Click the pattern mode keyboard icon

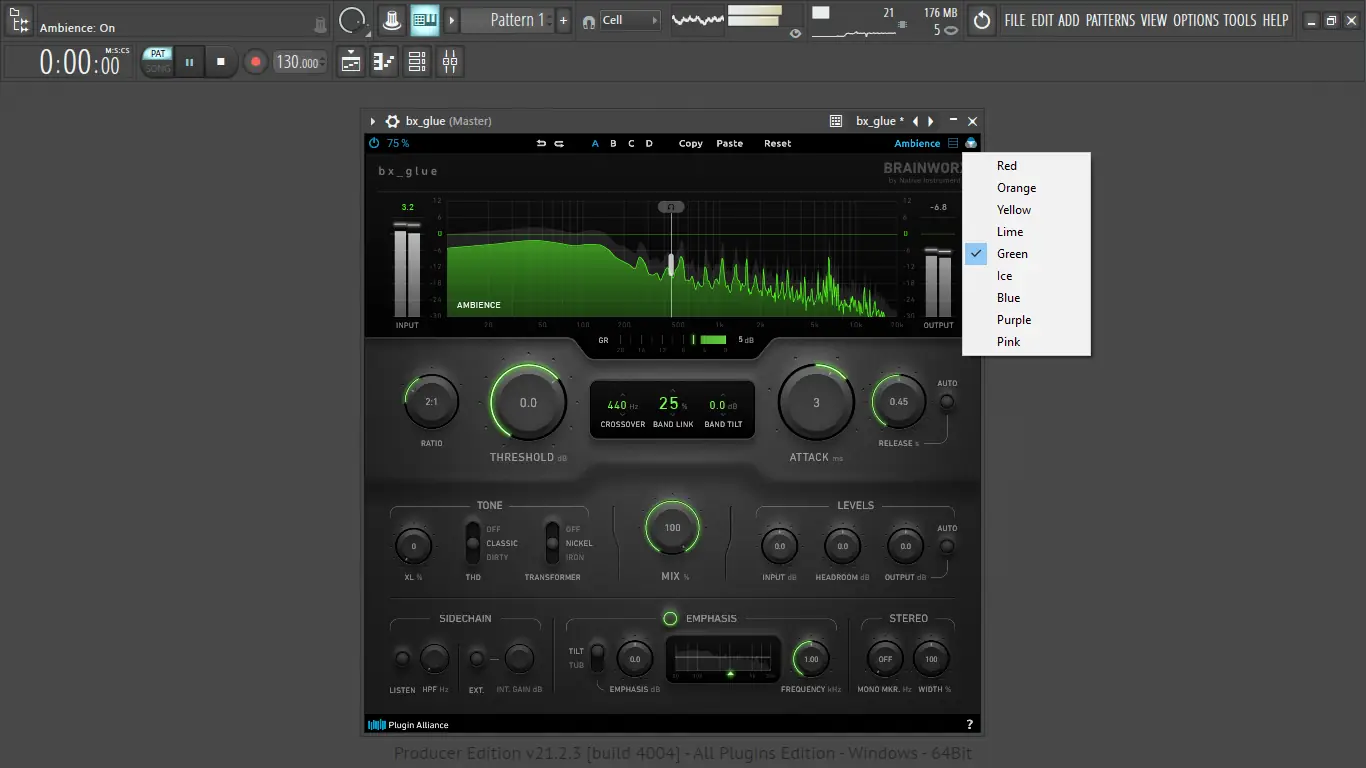point(425,20)
